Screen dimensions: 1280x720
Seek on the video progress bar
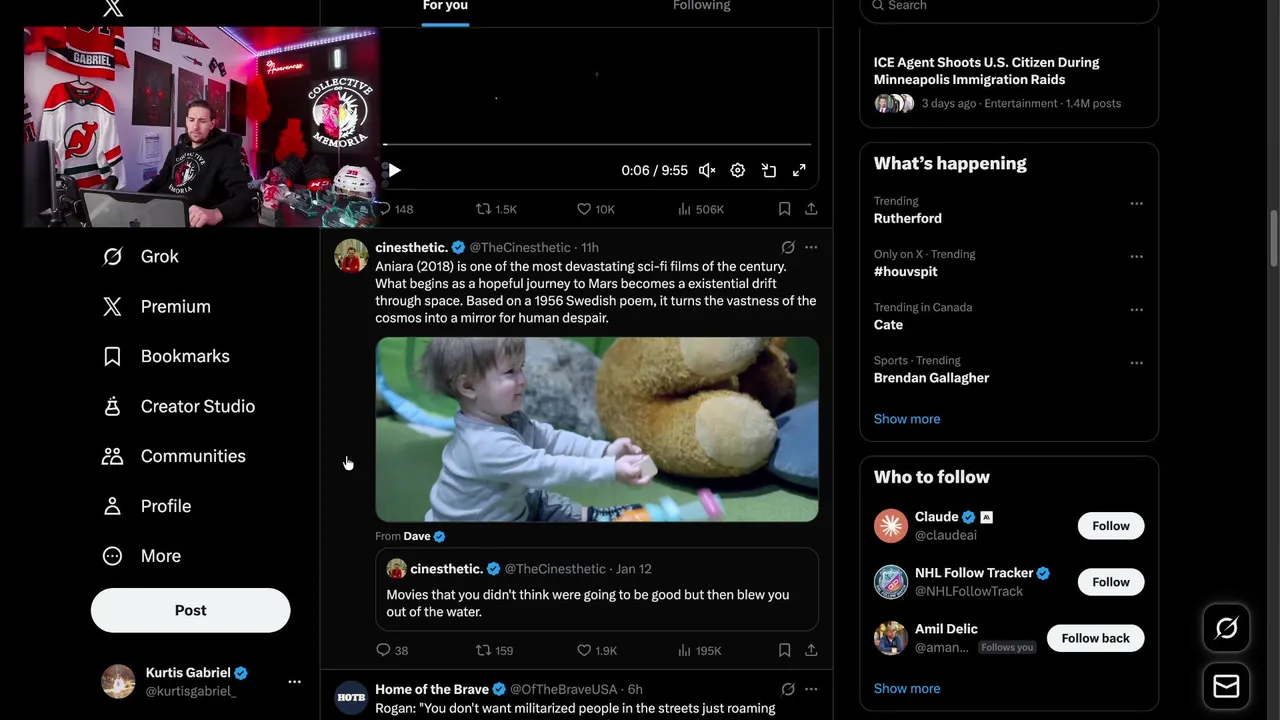point(597,144)
